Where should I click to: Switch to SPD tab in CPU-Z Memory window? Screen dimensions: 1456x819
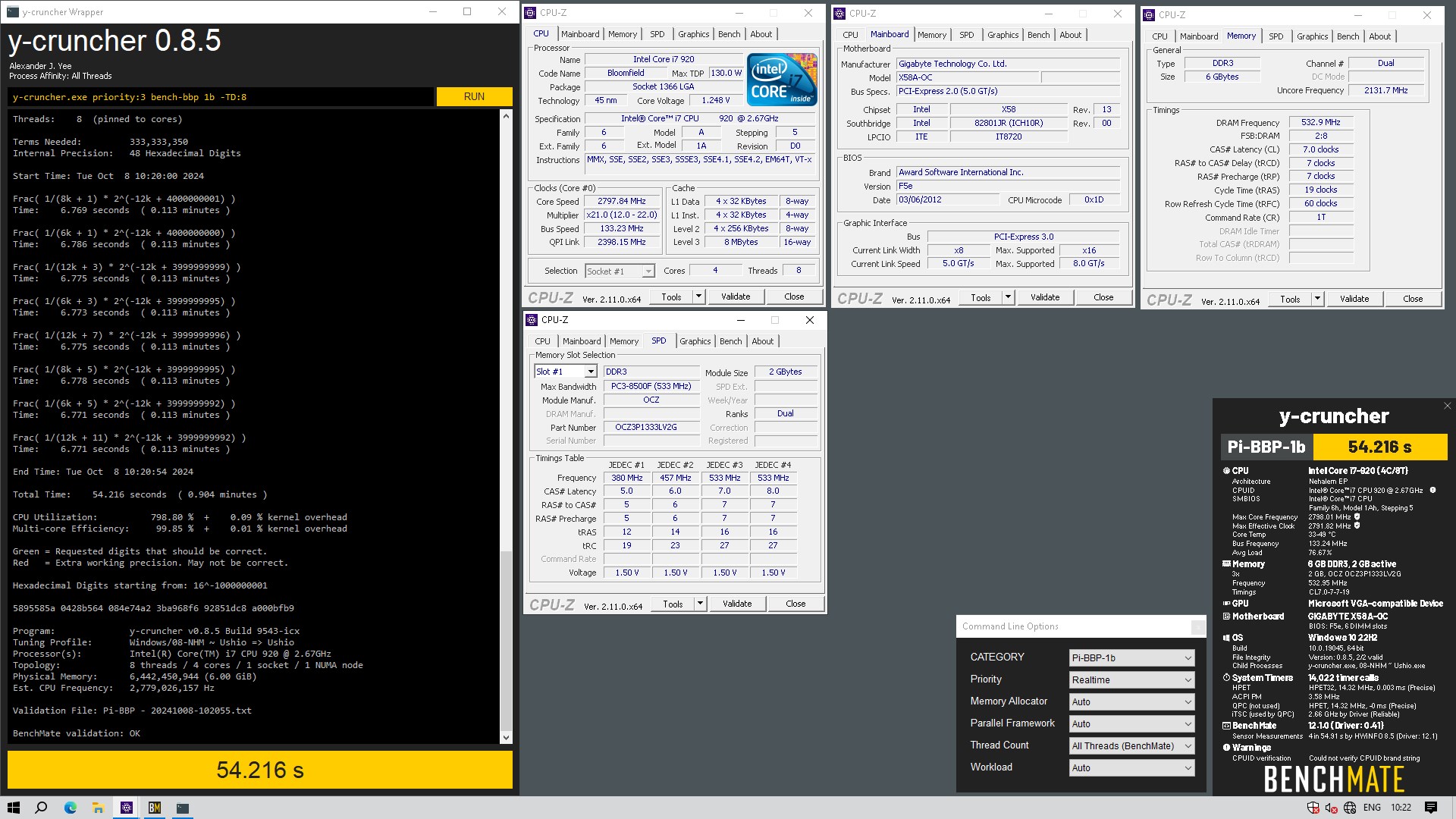[x=1276, y=36]
